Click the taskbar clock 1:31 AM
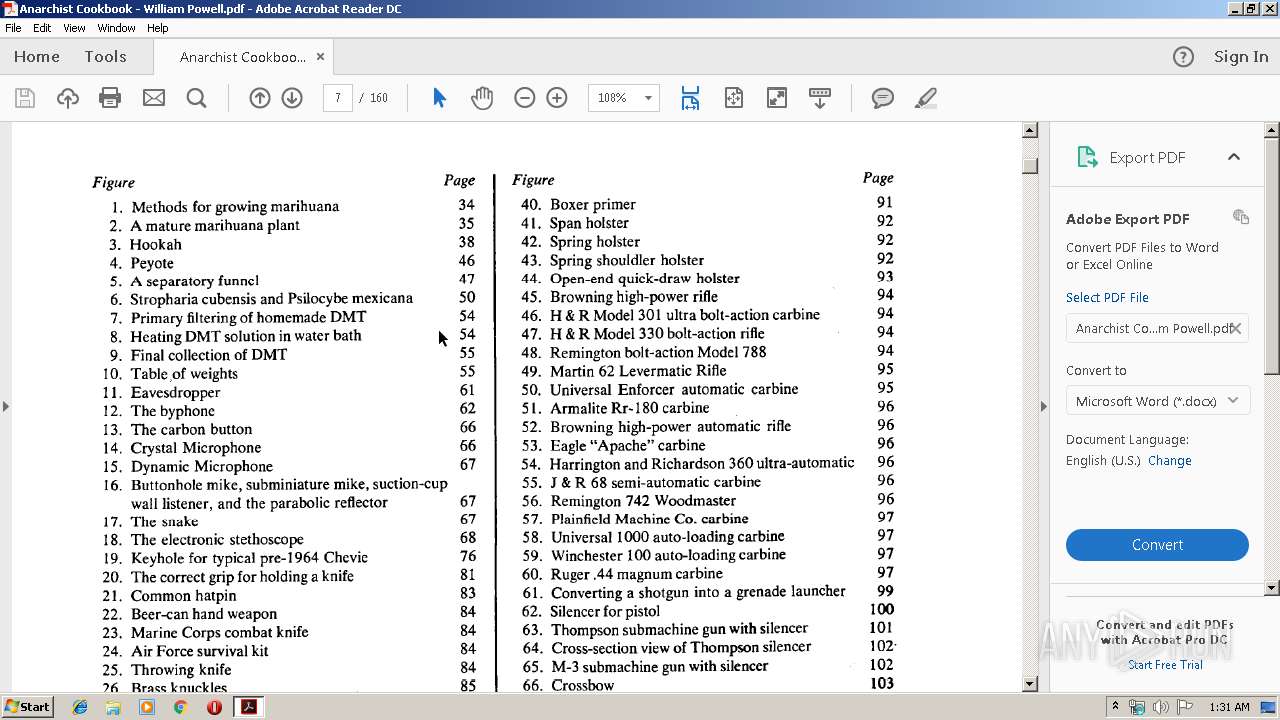Viewport: 1280px width, 720px height. (x=1229, y=707)
